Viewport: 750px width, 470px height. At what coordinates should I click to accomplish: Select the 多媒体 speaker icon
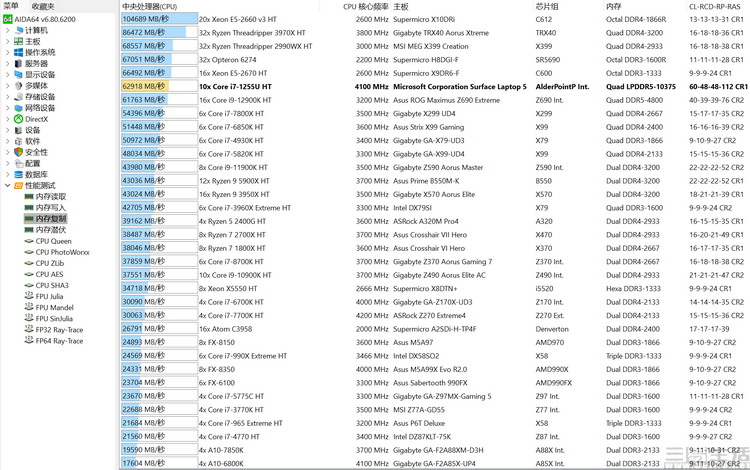click(x=19, y=86)
